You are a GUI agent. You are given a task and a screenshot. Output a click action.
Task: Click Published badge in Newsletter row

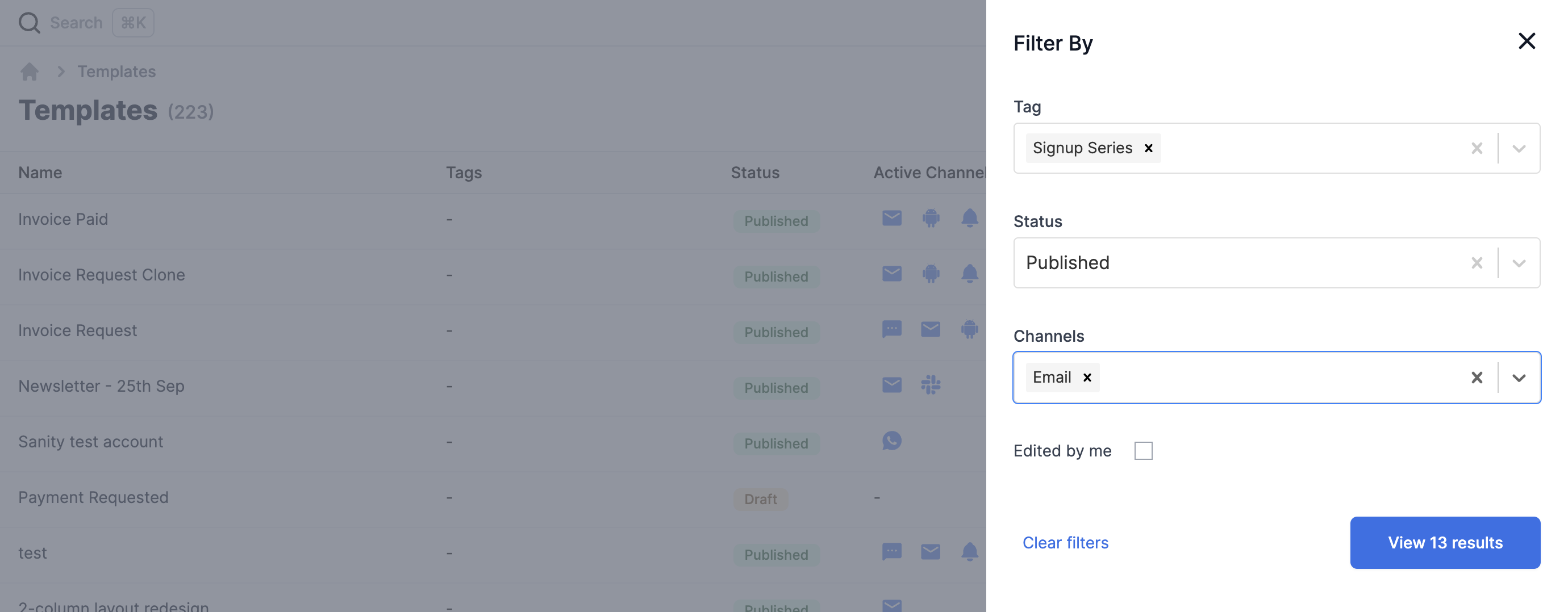point(776,388)
